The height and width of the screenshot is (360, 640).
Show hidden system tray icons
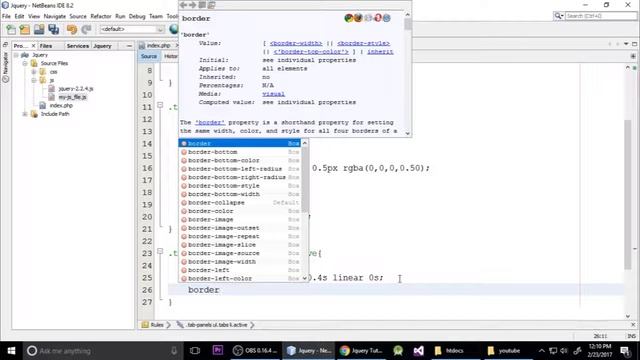[x=541, y=351]
